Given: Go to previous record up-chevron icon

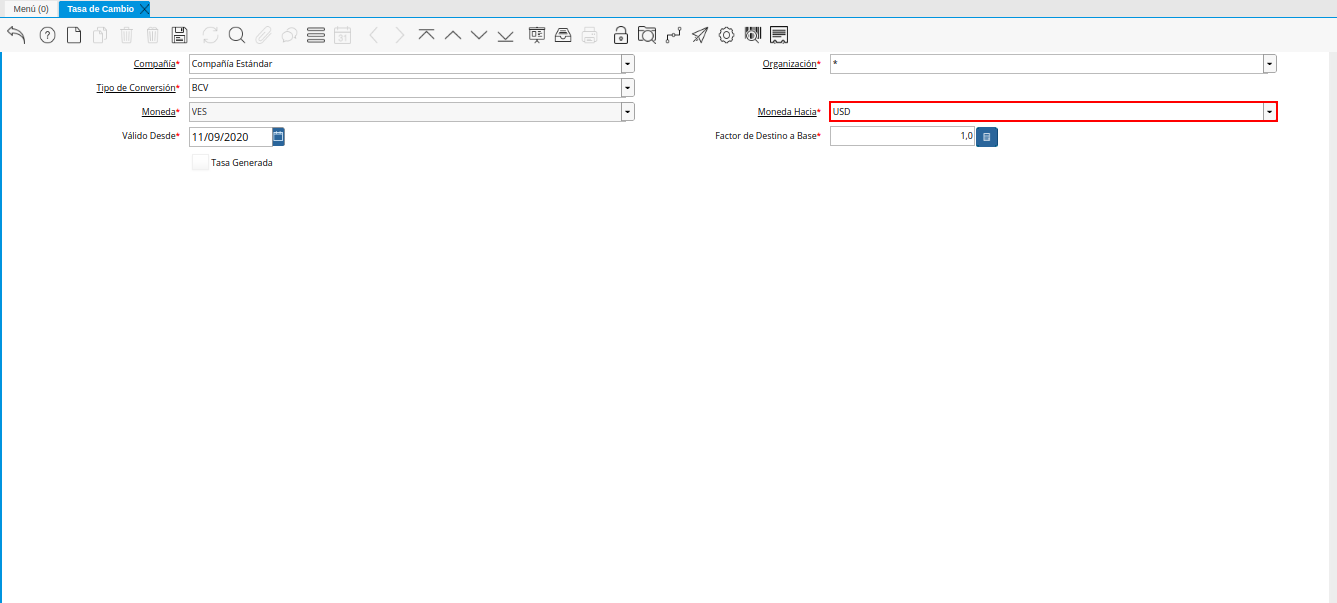Looking at the screenshot, I should 453,35.
